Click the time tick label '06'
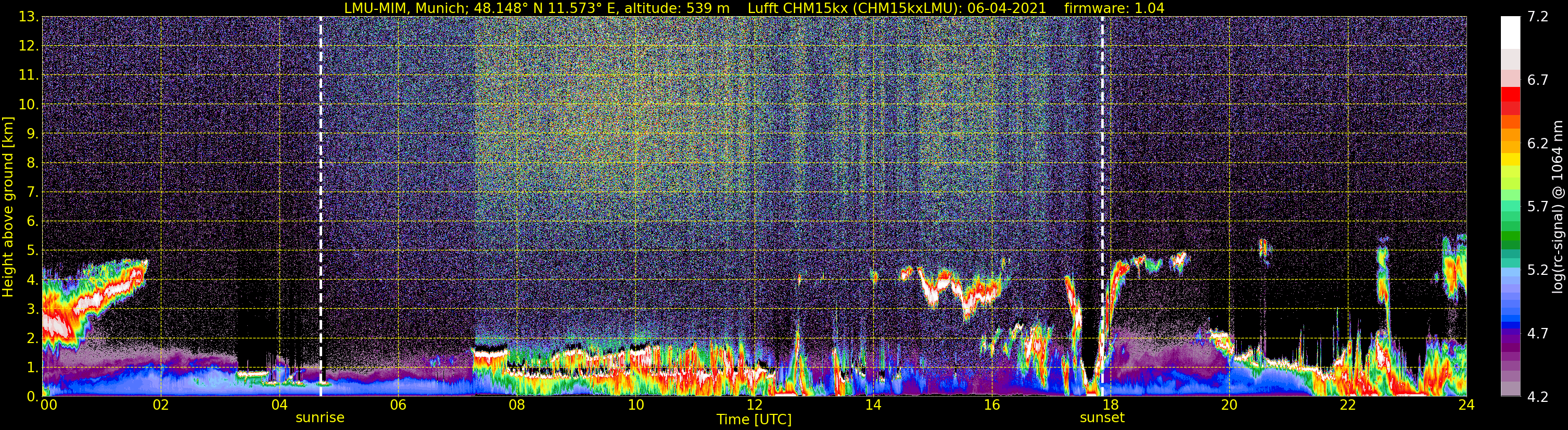1568x430 pixels. tap(398, 405)
